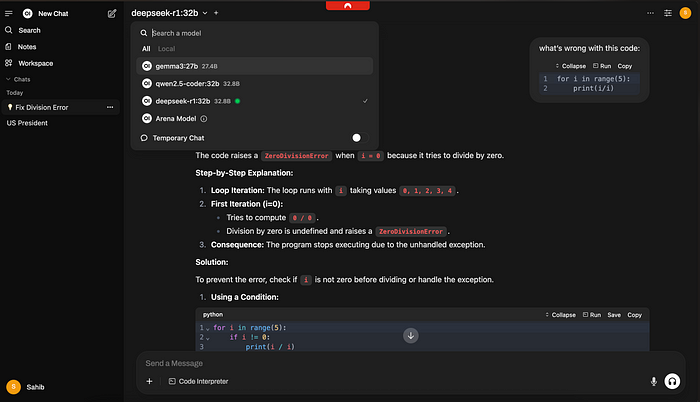700x402 pixels.
Task: Click the info icon next to Arena Model
Action: tap(204, 119)
